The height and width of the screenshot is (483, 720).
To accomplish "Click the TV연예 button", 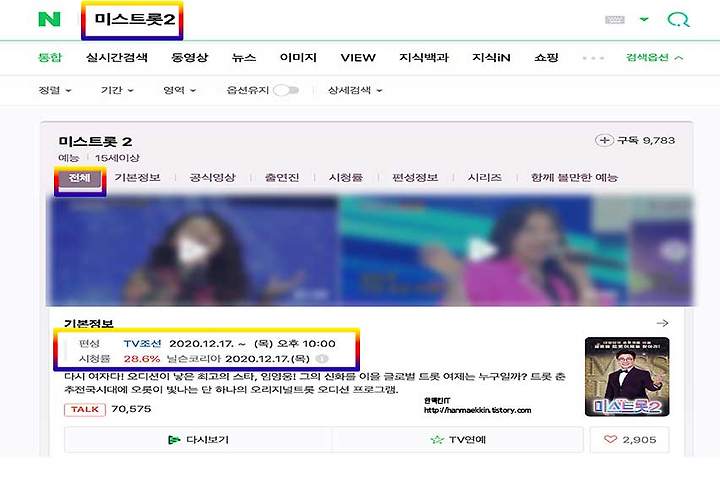I will (x=458, y=439).
